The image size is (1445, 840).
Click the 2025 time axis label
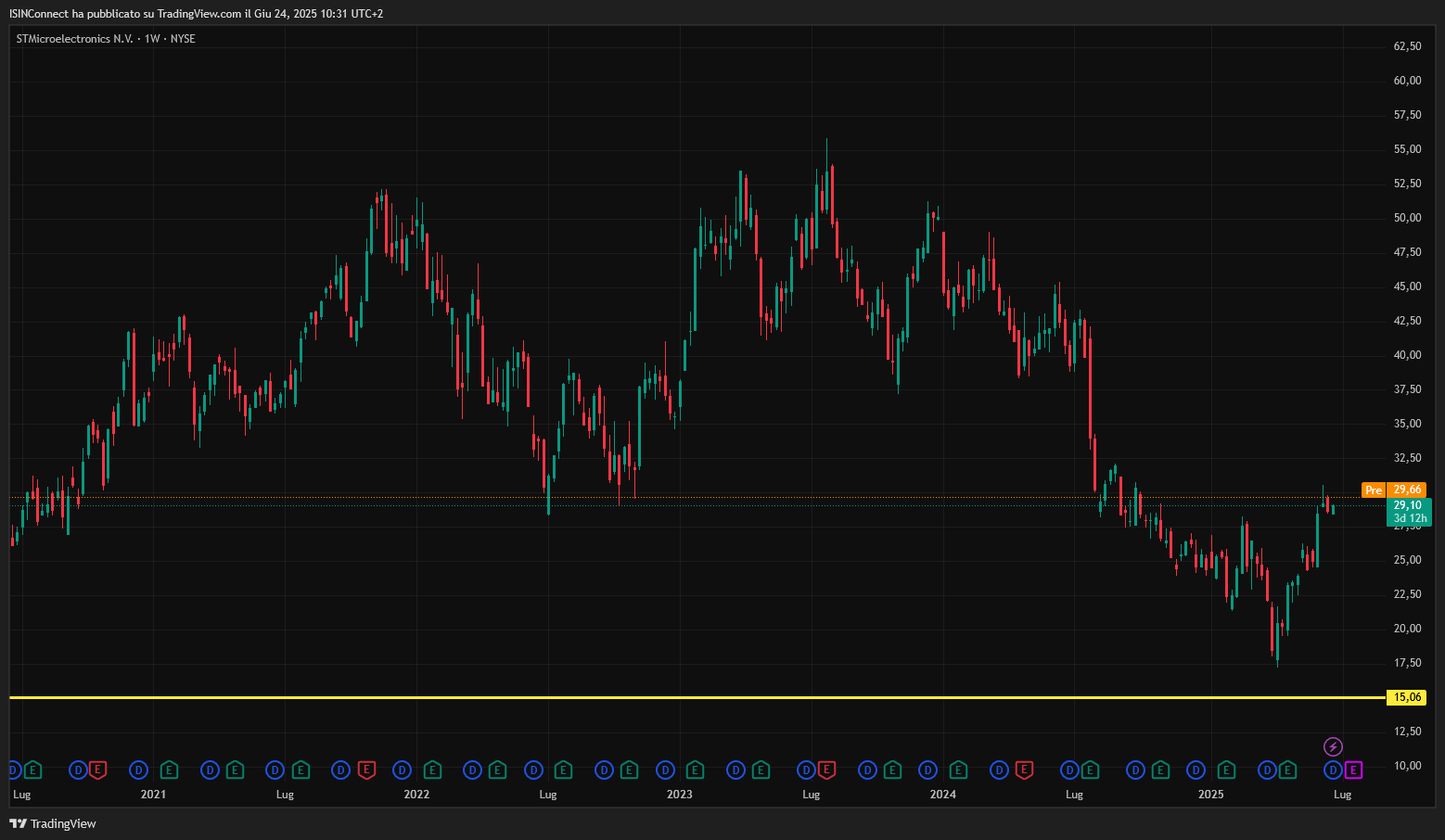(x=1211, y=795)
